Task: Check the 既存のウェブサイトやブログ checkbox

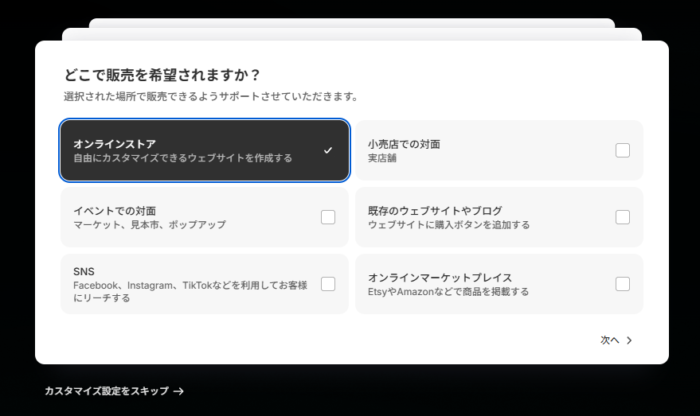Action: 622,217
